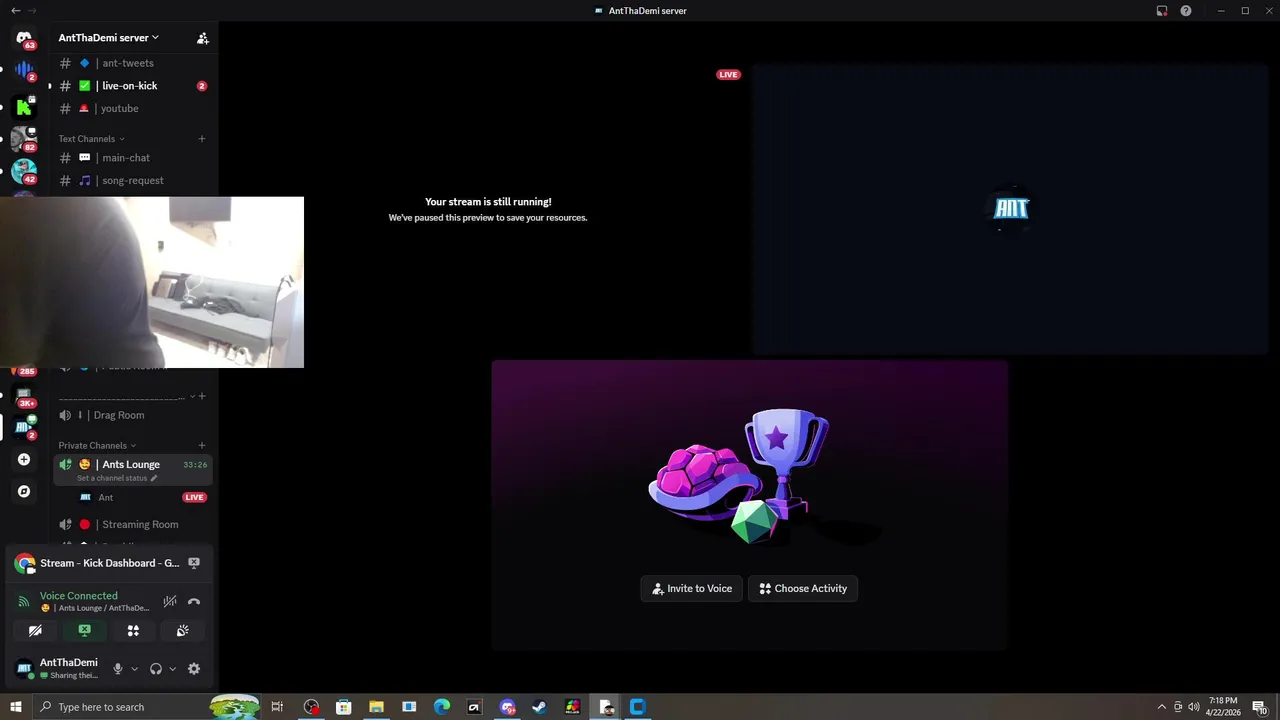This screenshot has height=720, width=1280.
Task: Open User Settings gear
Action: (194, 669)
